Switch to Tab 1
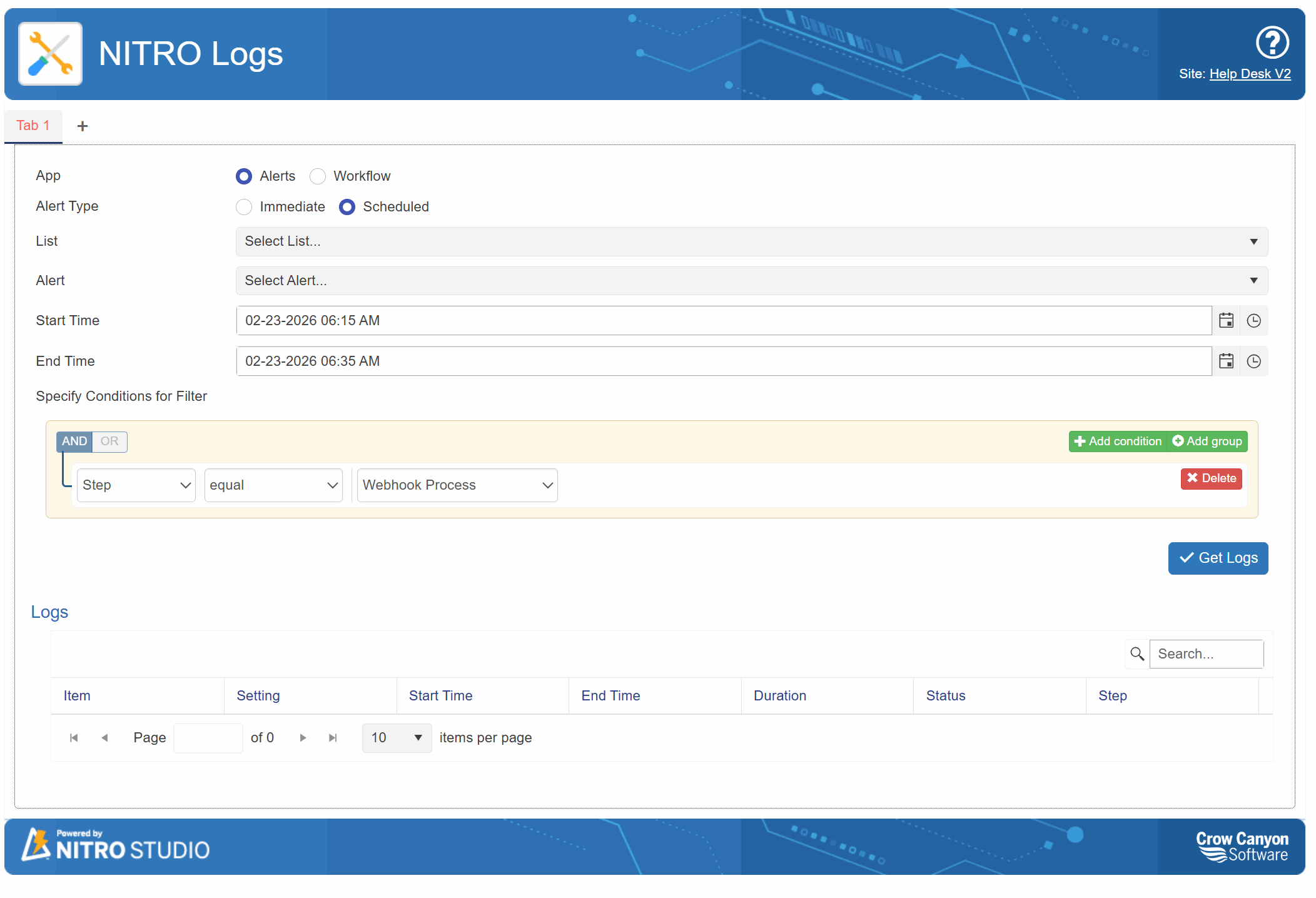This screenshot has width=1316, height=898. click(x=33, y=126)
